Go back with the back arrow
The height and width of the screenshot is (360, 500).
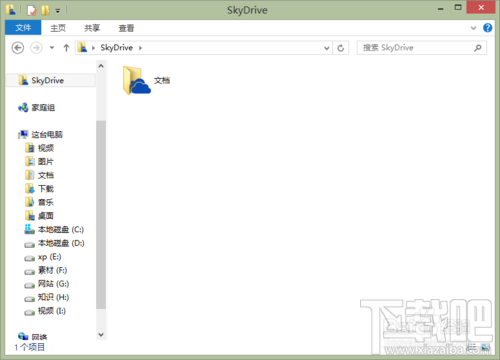[x=18, y=48]
